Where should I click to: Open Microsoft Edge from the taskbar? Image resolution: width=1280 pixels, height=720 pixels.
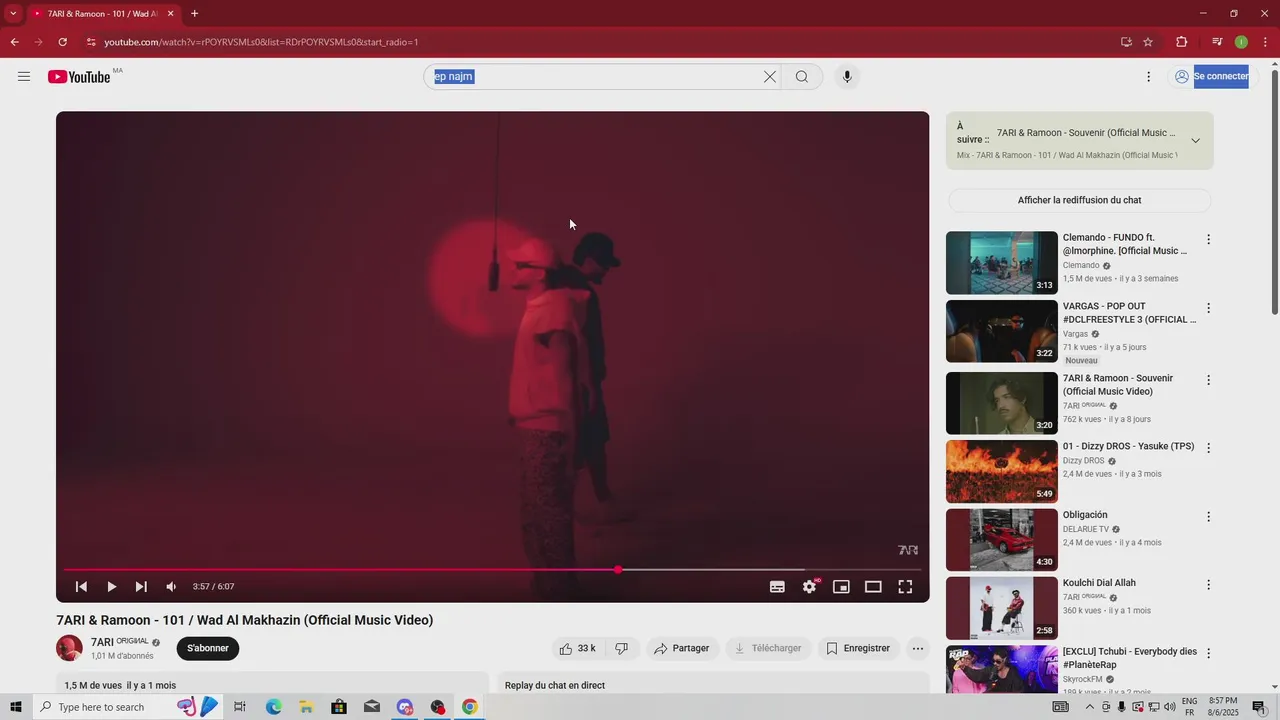[x=273, y=707]
